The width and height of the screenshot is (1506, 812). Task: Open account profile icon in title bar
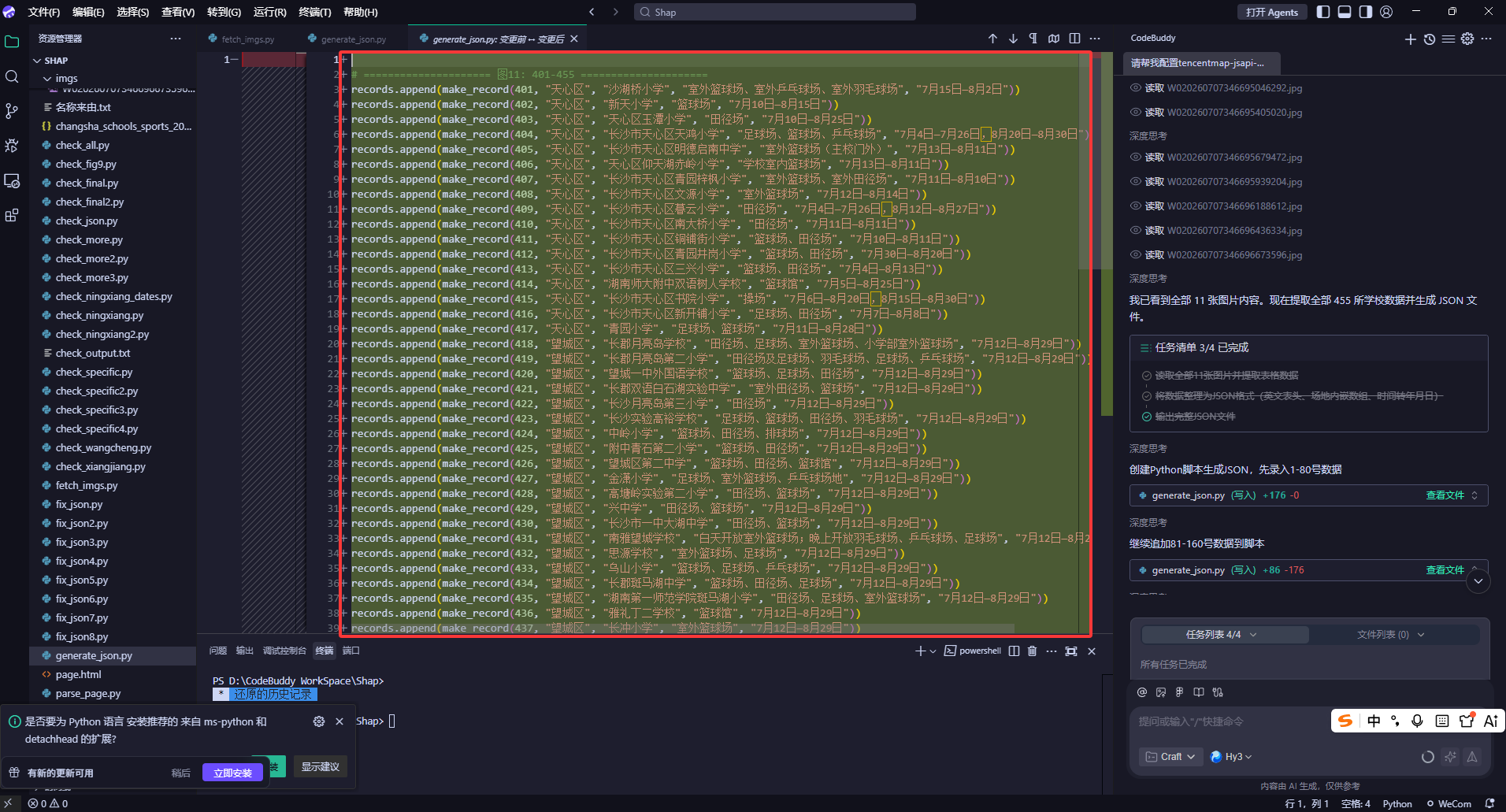1386,12
